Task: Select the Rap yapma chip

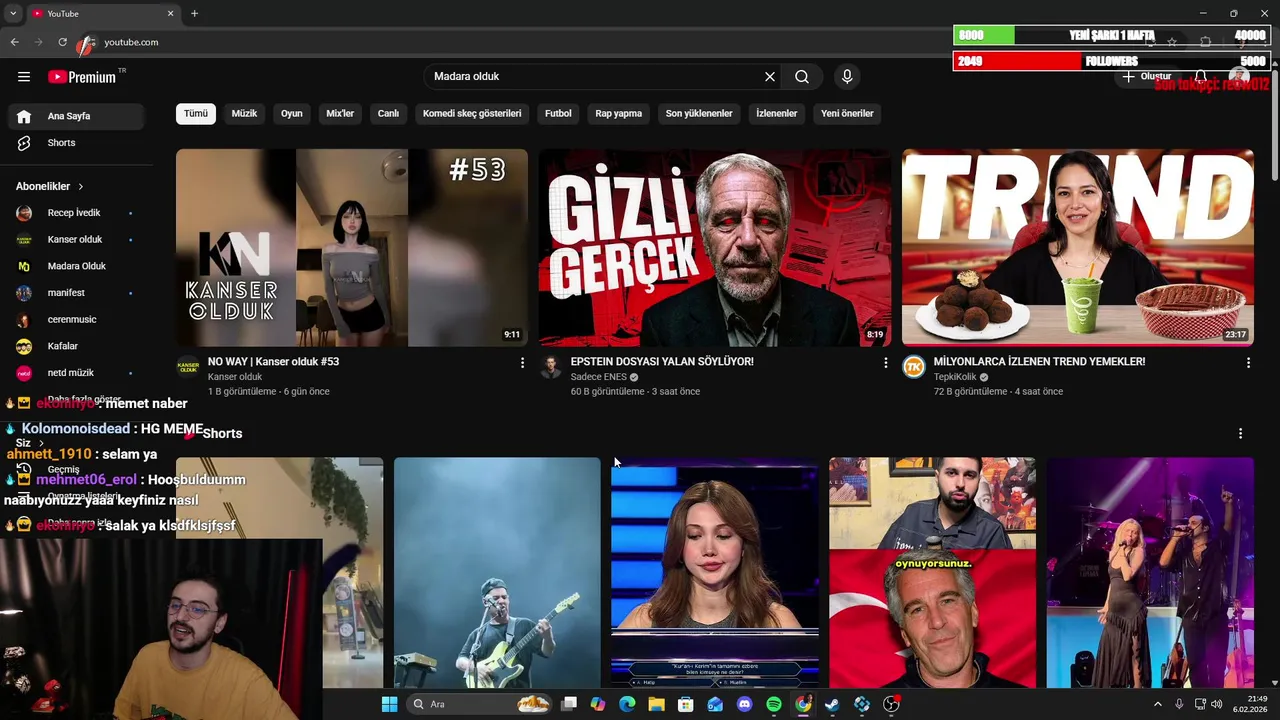Action: pos(619,113)
